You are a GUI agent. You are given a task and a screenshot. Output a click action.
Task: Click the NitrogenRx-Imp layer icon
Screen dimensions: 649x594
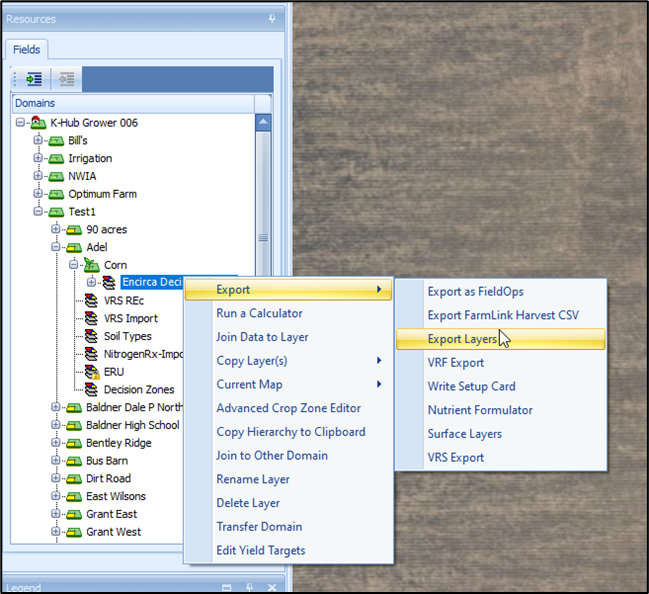(x=91, y=354)
